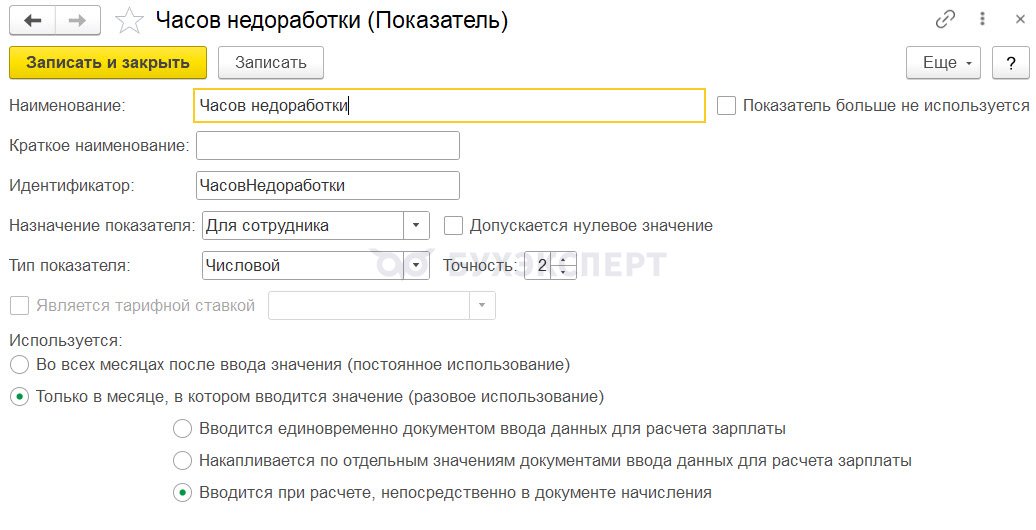Select 'Вводится единовременно документом' radio option
Viewport: 1036px width, 530px height.
point(182,428)
